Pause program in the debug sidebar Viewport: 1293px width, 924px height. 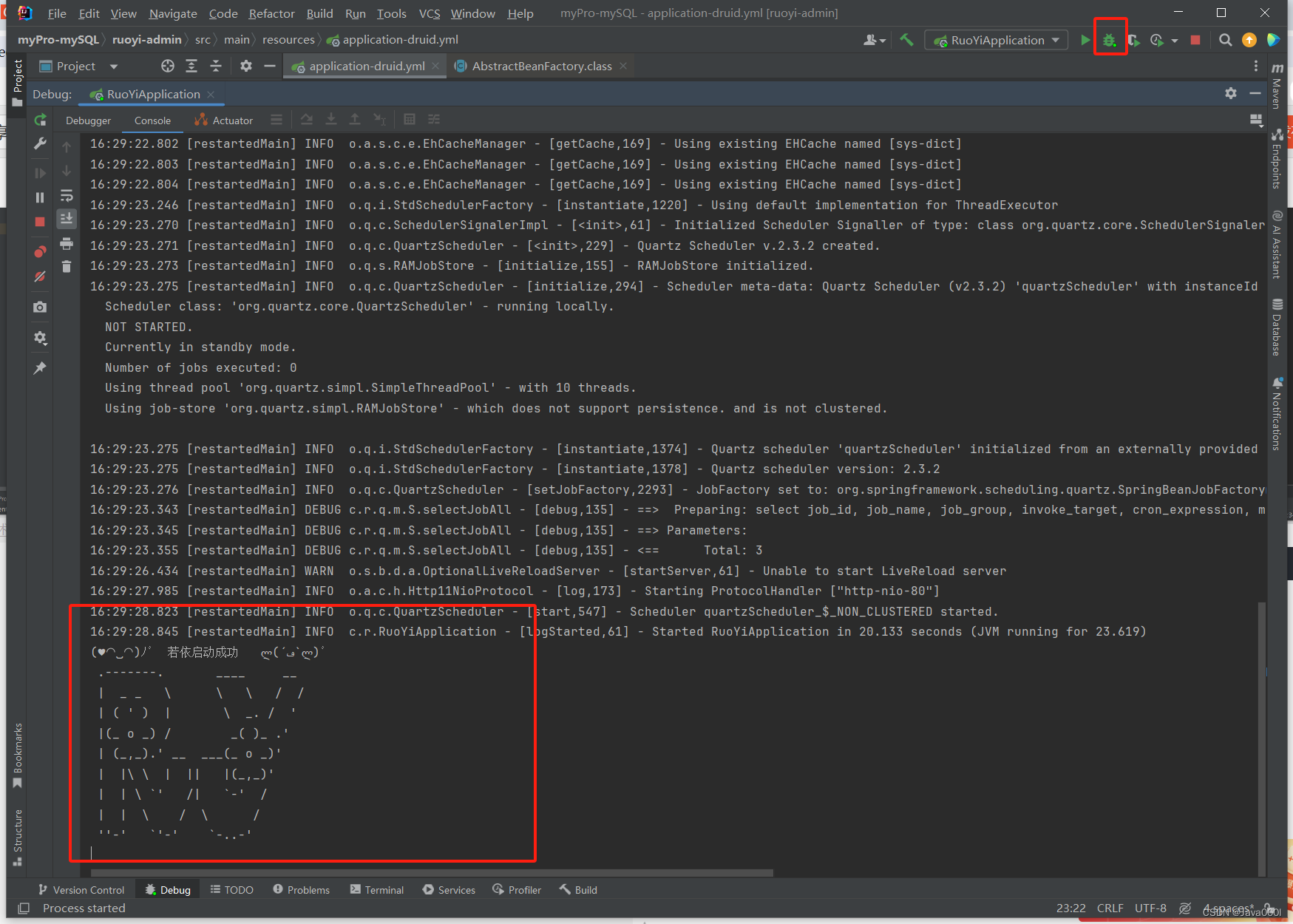click(x=40, y=197)
